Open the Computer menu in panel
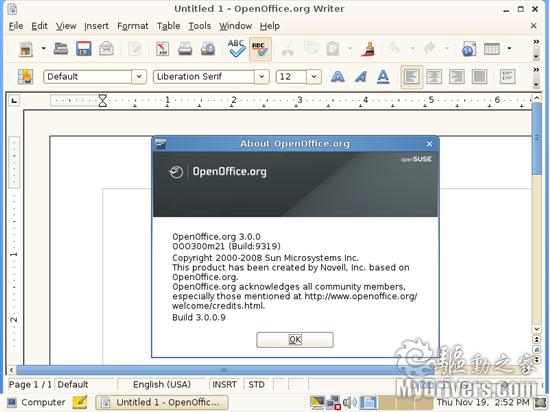Viewport: 550px width, 412px height. click(x=36, y=402)
